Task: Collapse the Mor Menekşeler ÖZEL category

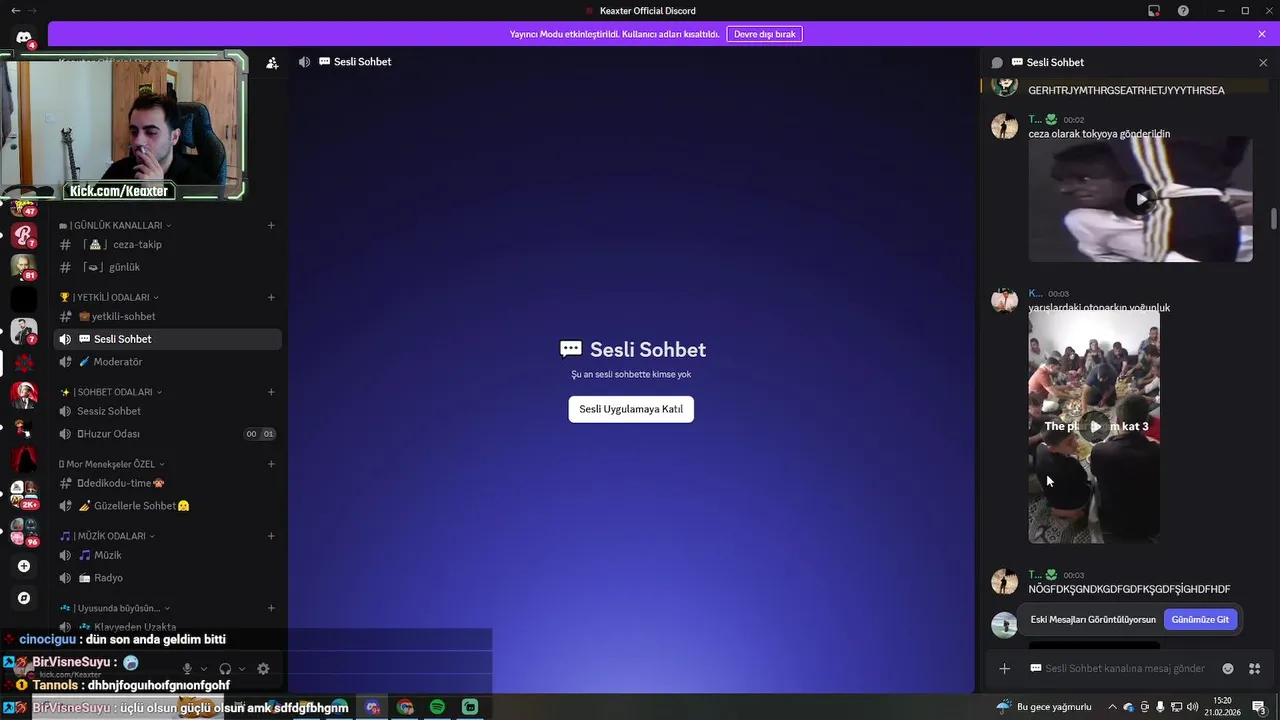Action: (x=112, y=464)
